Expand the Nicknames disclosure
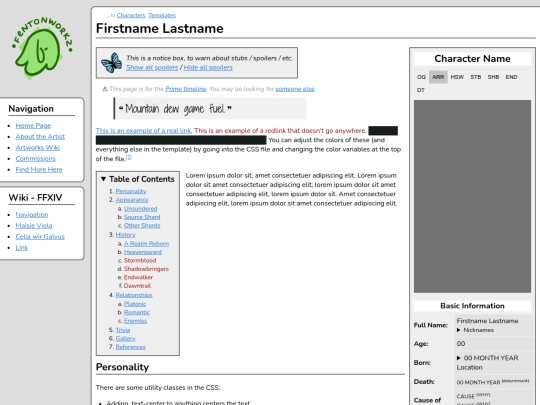This screenshot has height=405, width=540. click(x=458, y=330)
